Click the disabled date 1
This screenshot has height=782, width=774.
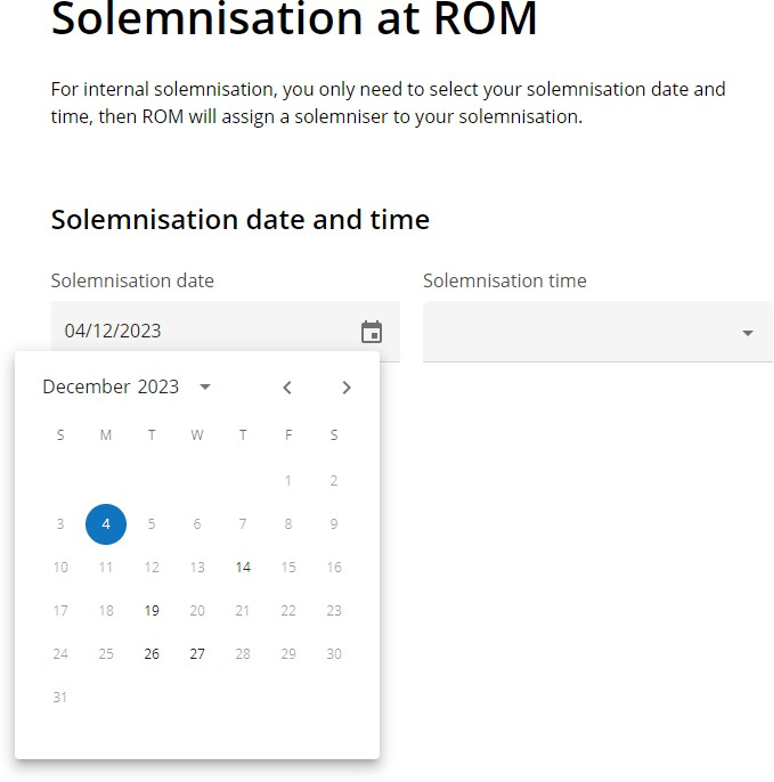(x=288, y=481)
